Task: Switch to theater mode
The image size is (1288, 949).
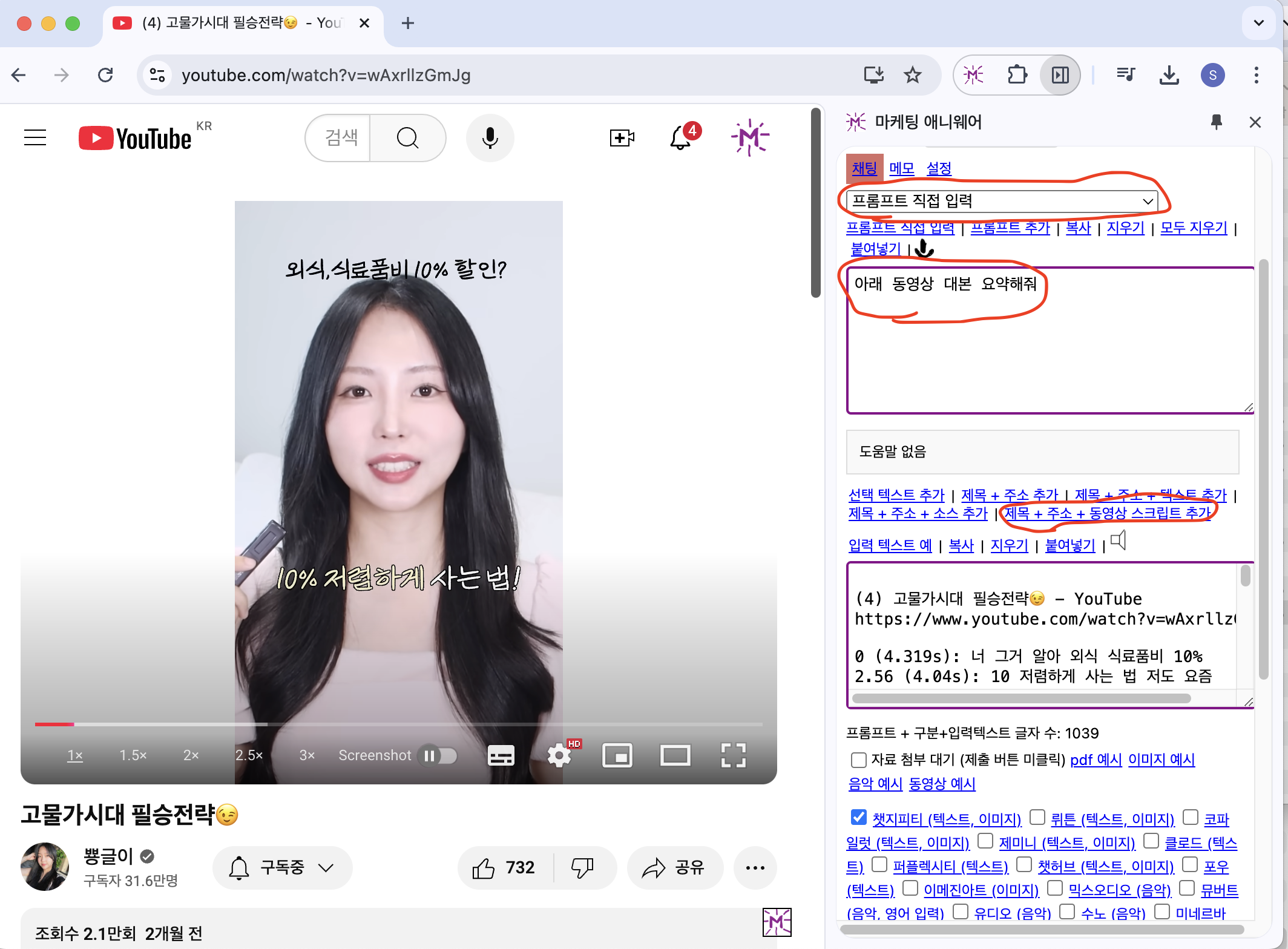Action: coord(675,755)
